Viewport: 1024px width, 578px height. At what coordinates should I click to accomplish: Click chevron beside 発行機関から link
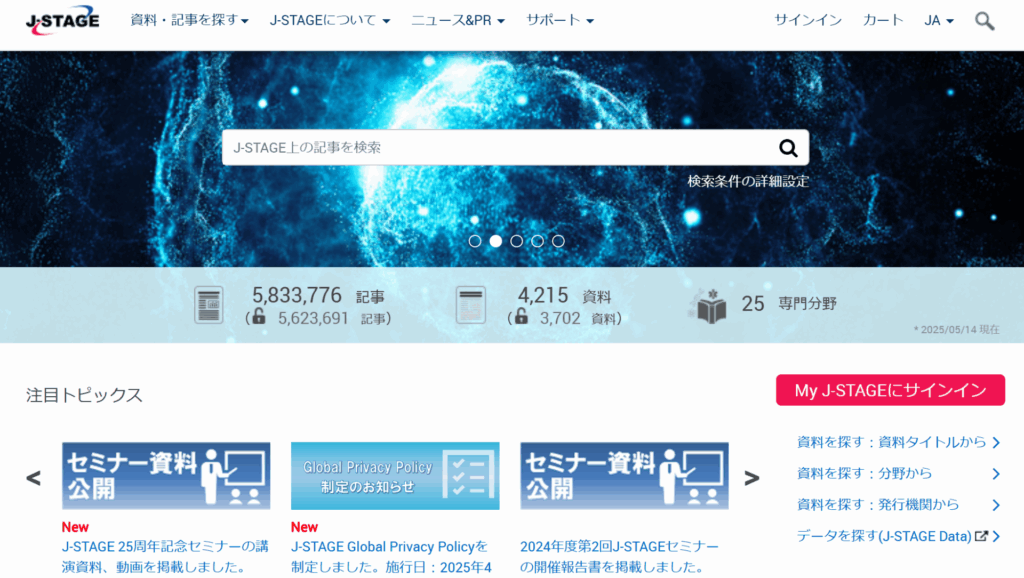pyautogui.click(x=996, y=505)
